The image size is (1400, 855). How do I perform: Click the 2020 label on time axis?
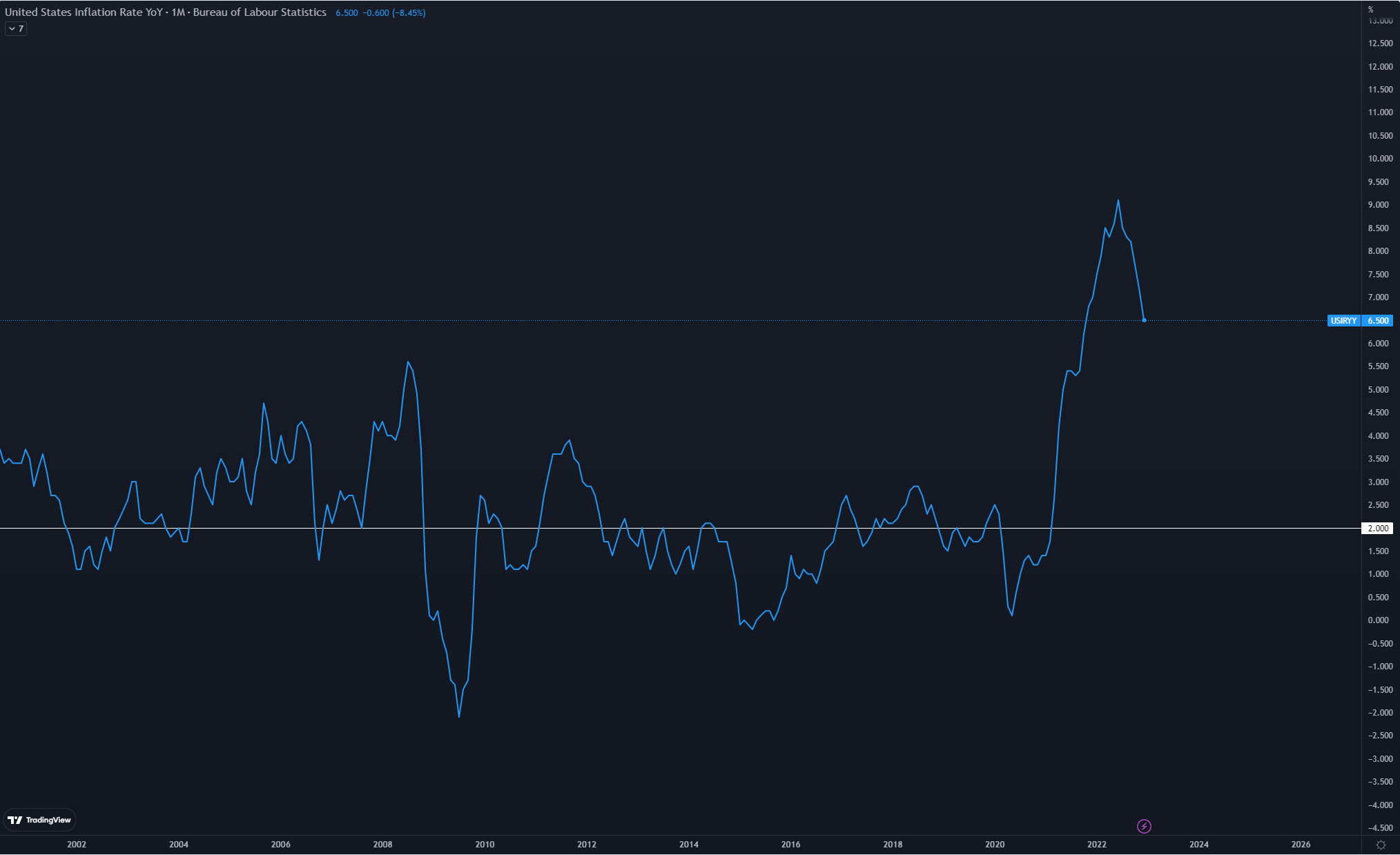(995, 844)
